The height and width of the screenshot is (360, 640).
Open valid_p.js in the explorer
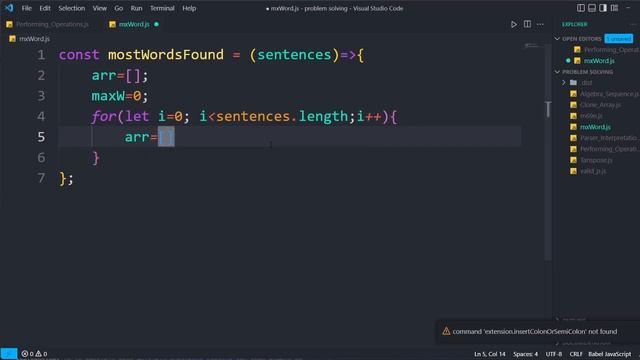pyautogui.click(x=593, y=171)
